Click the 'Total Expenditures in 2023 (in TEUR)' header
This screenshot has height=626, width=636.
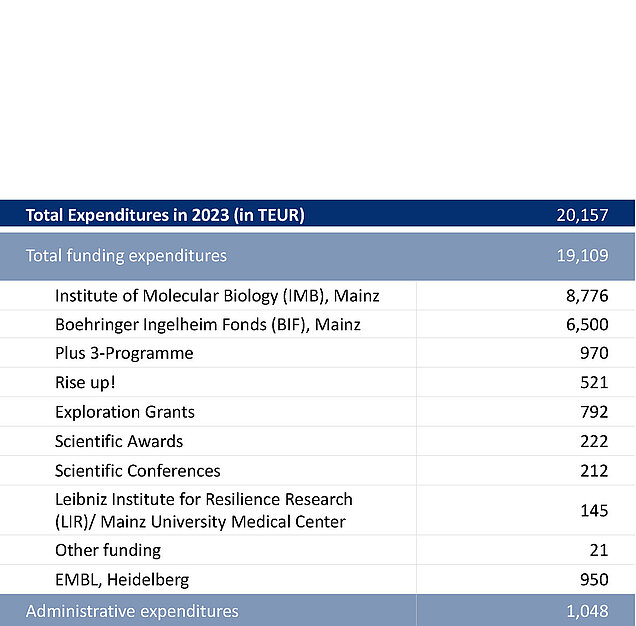tap(165, 215)
